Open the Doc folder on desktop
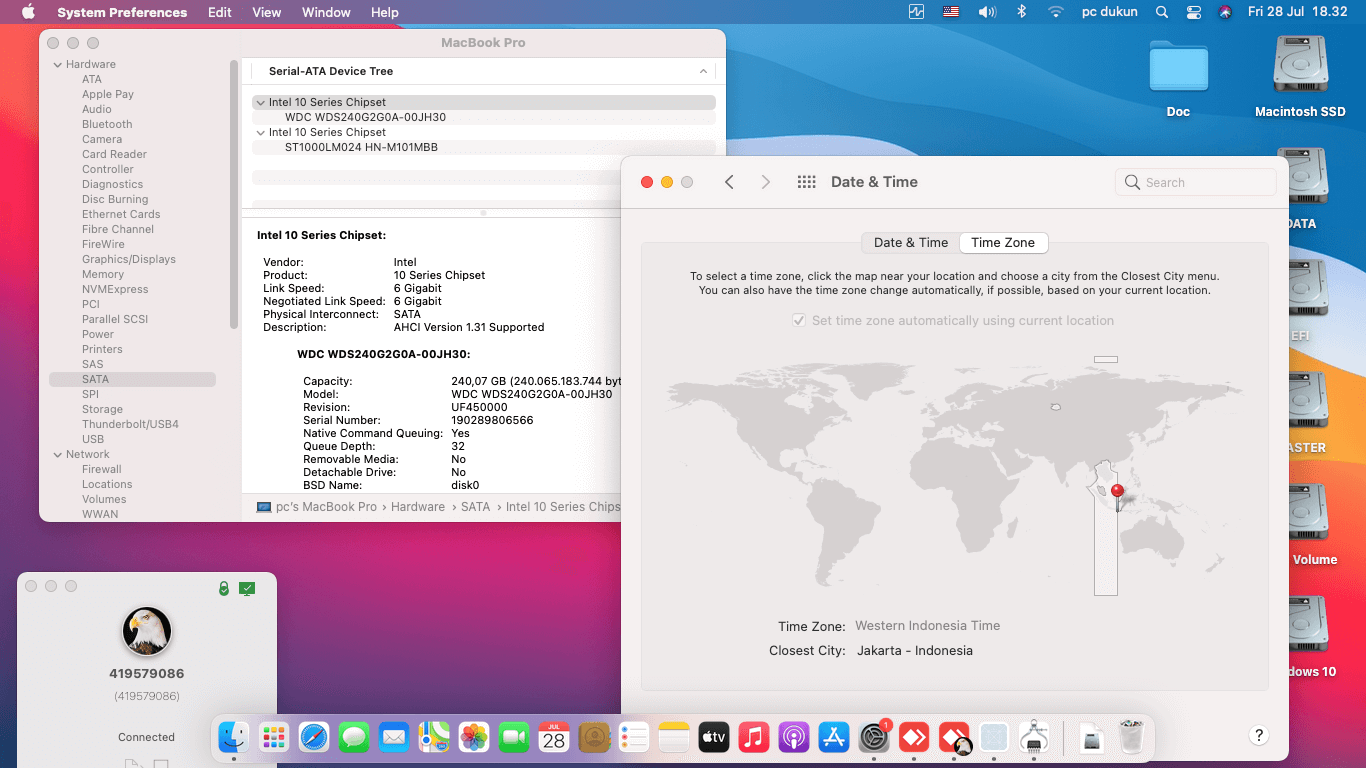 (1178, 69)
